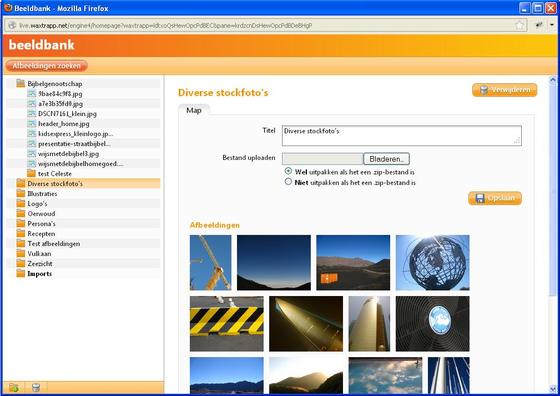Click image icon next to DSCN7161_klein.jpg
Image resolution: width=560 pixels, height=396 pixels.
[x=32, y=114]
